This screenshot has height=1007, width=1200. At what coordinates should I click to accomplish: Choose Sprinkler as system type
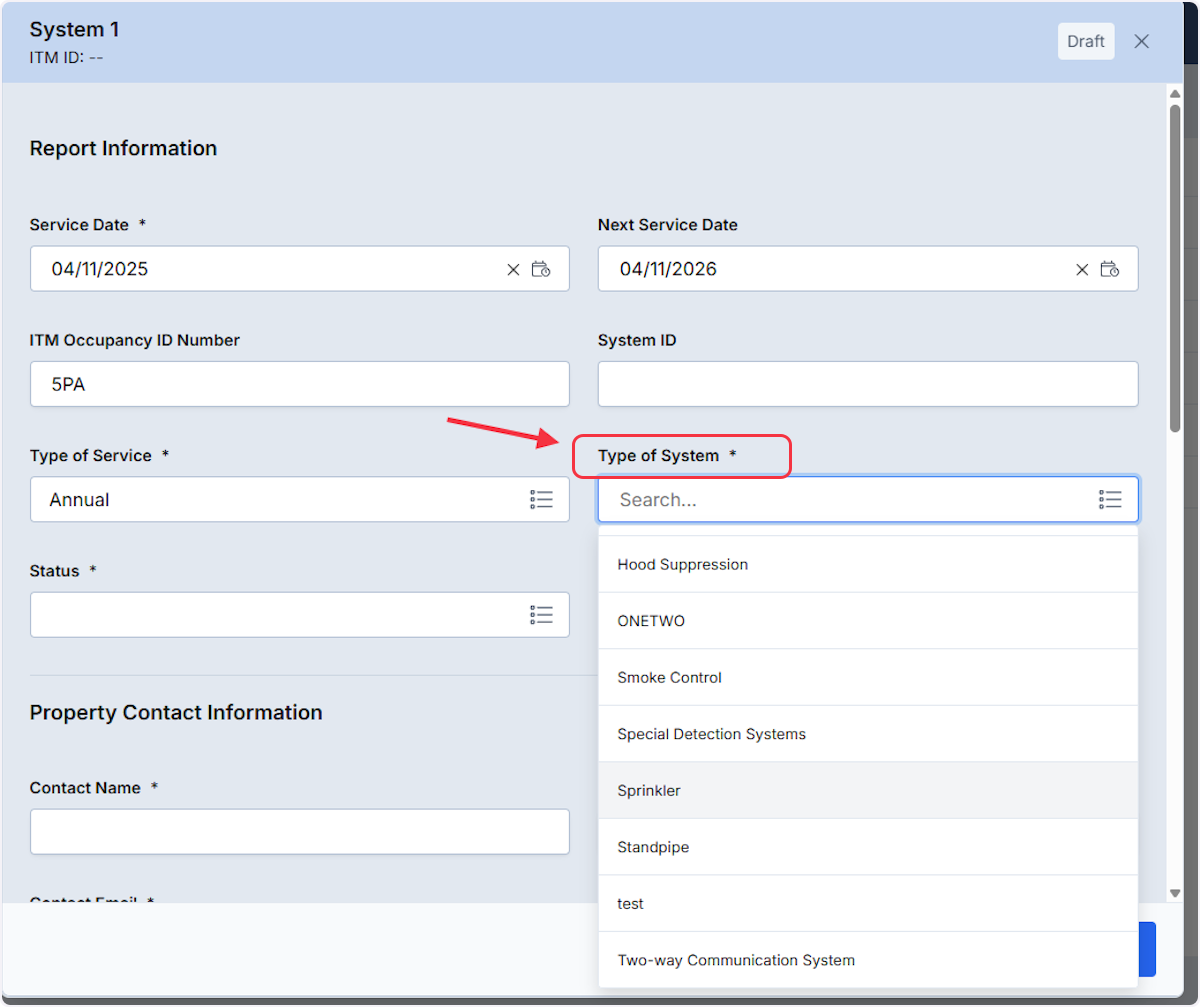(868, 790)
